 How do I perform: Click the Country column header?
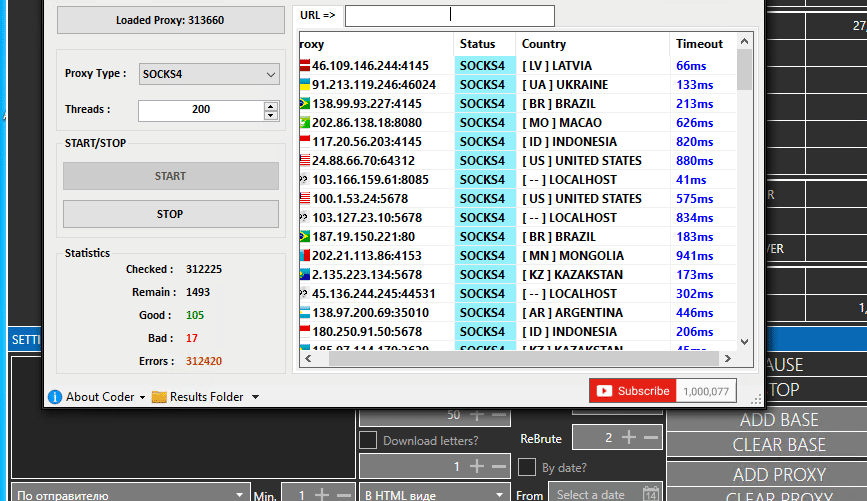544,44
